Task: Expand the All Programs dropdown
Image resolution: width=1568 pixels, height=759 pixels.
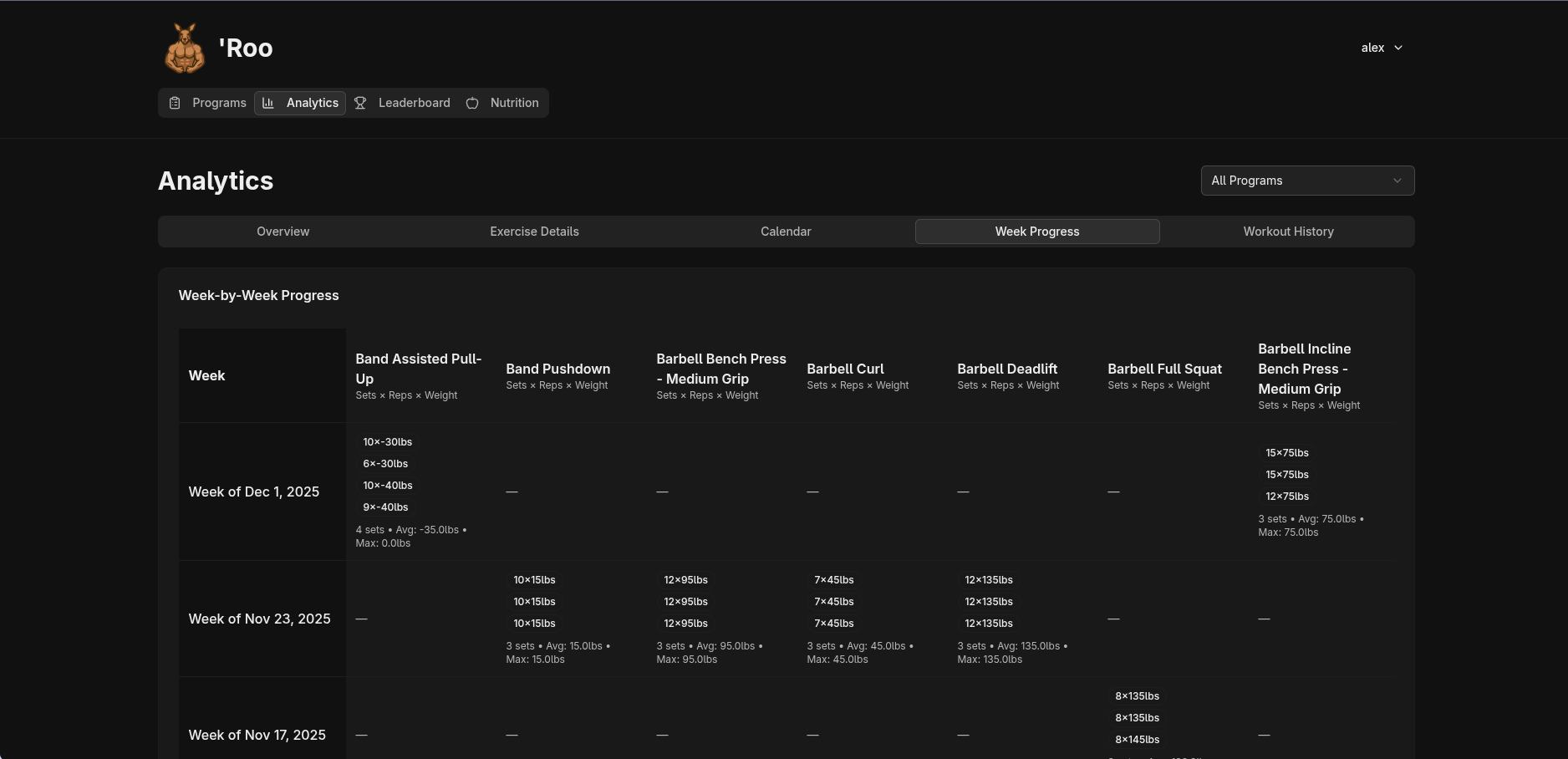Action: pyautogui.click(x=1306, y=181)
